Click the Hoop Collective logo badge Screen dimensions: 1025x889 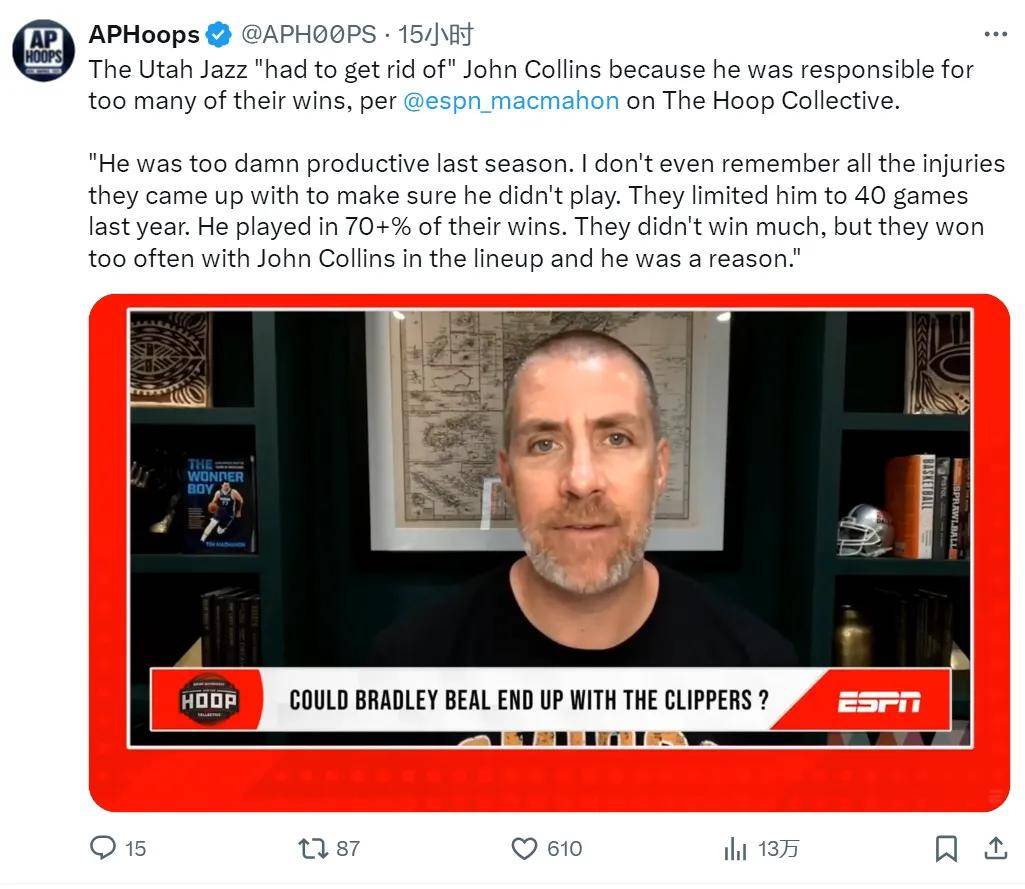(209, 699)
